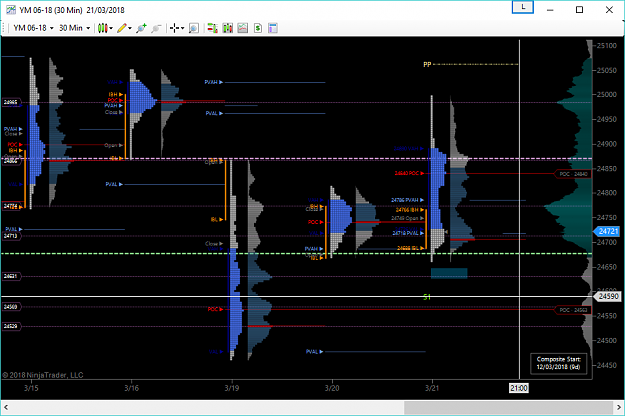625x416 pixels.
Task: Expand the chart style dropdown arrow
Action: pyautogui.click(x=111, y=28)
